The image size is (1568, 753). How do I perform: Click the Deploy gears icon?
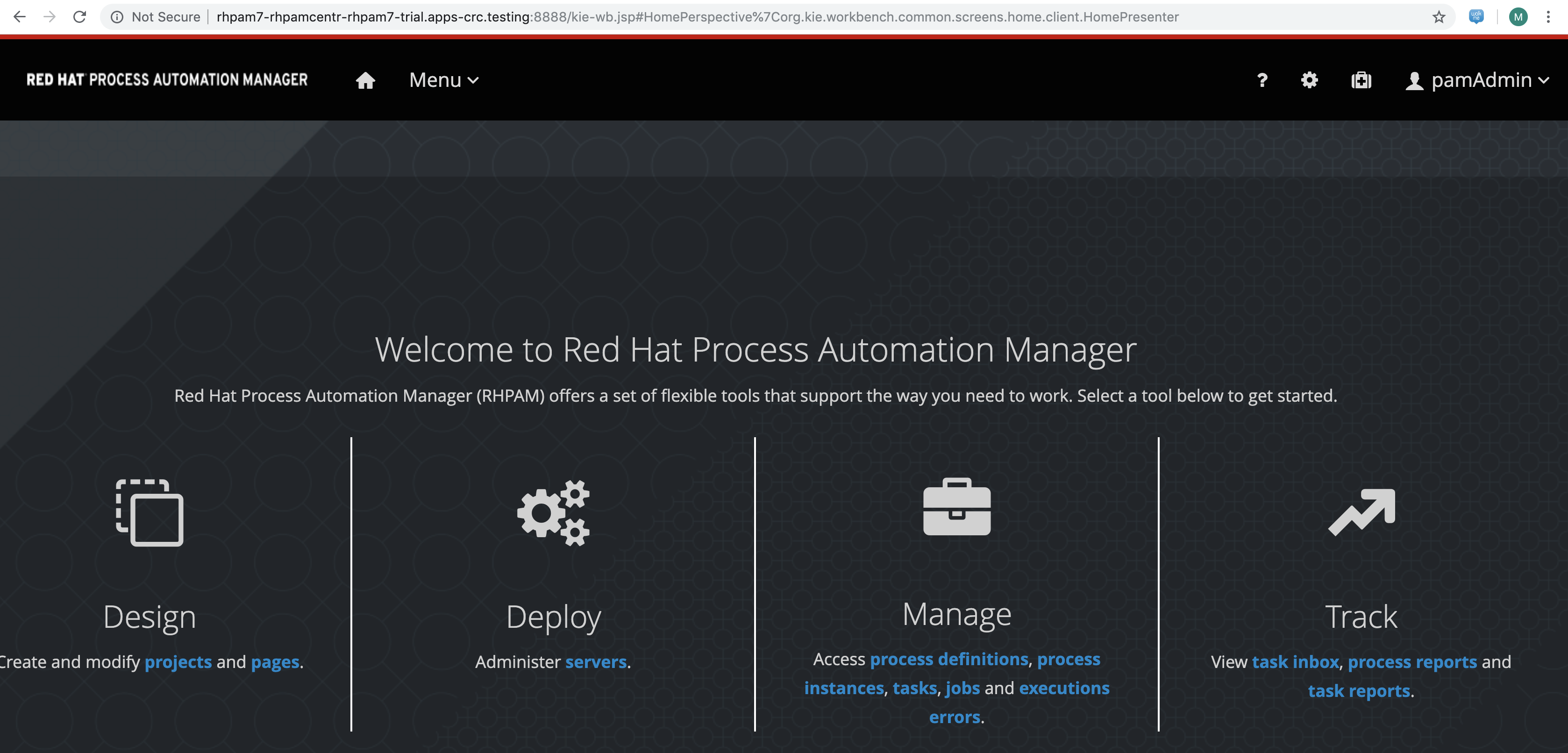[x=553, y=512]
